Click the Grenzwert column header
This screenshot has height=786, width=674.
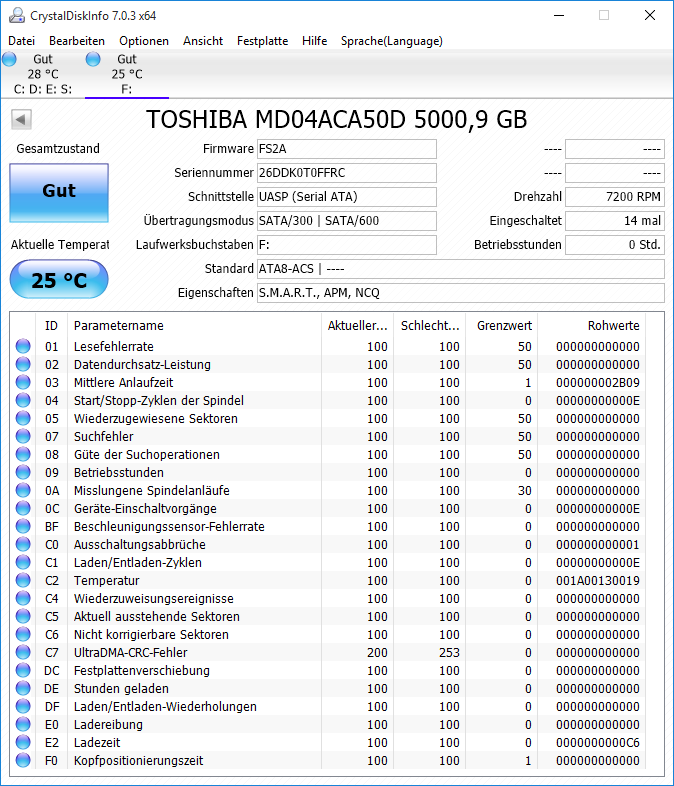click(502, 326)
